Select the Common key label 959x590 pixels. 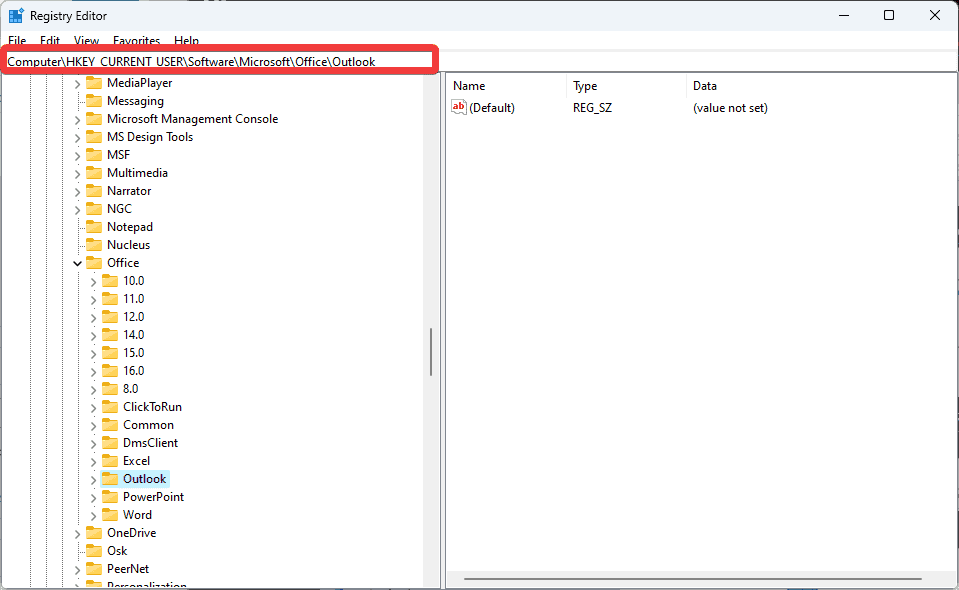tap(149, 424)
